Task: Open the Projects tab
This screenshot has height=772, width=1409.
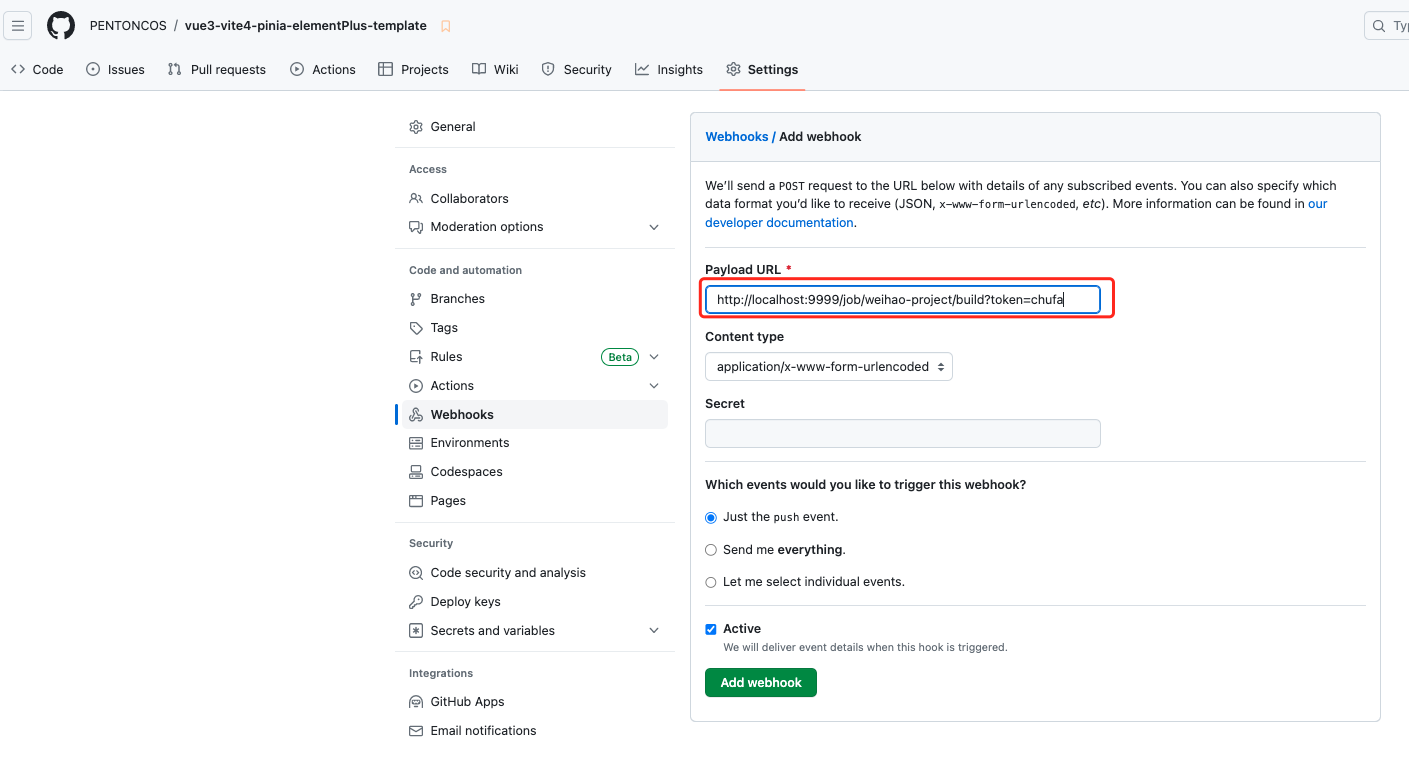Action: click(413, 69)
